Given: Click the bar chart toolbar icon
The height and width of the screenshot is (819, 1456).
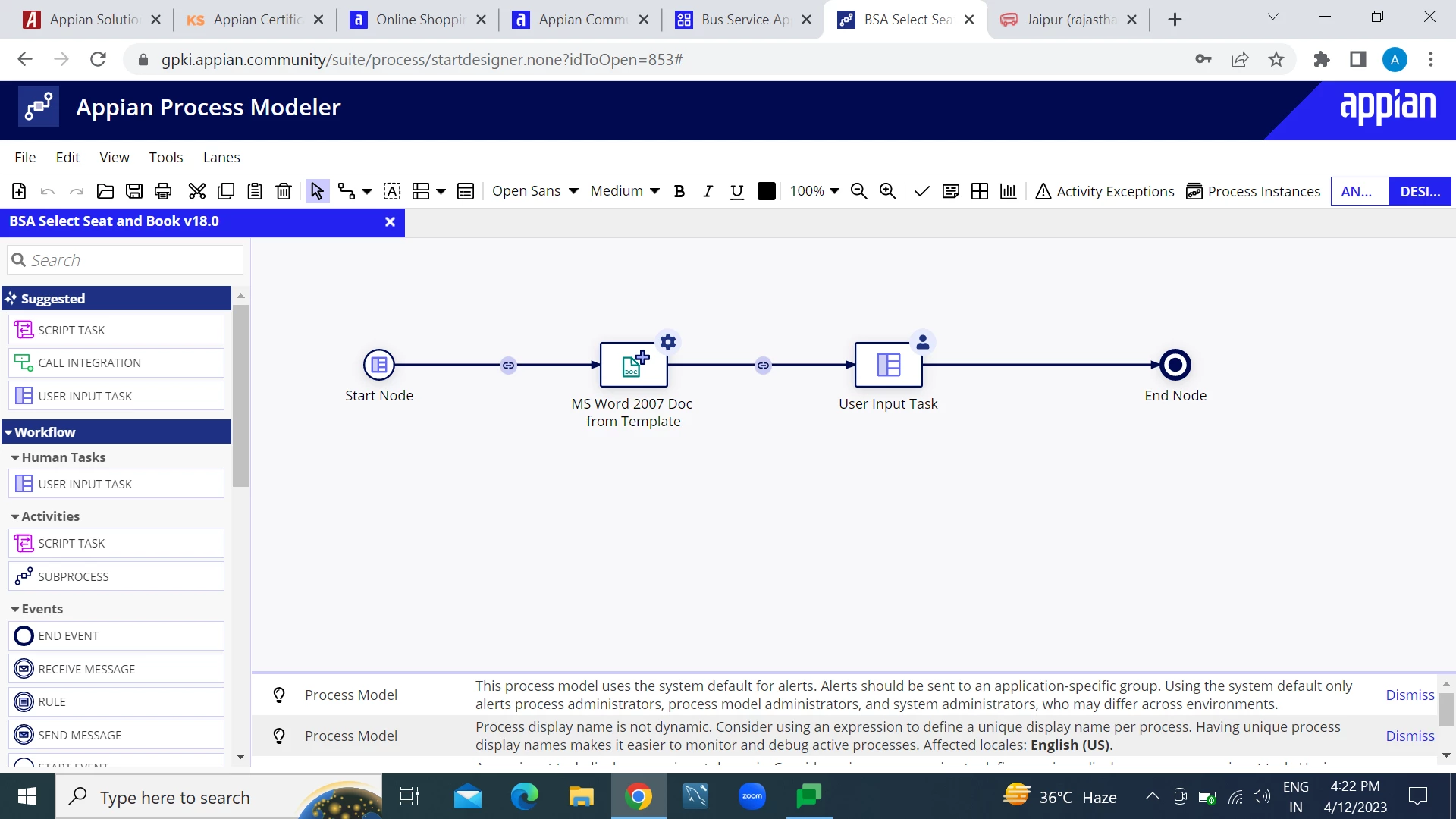Looking at the screenshot, I should pos(1009,191).
